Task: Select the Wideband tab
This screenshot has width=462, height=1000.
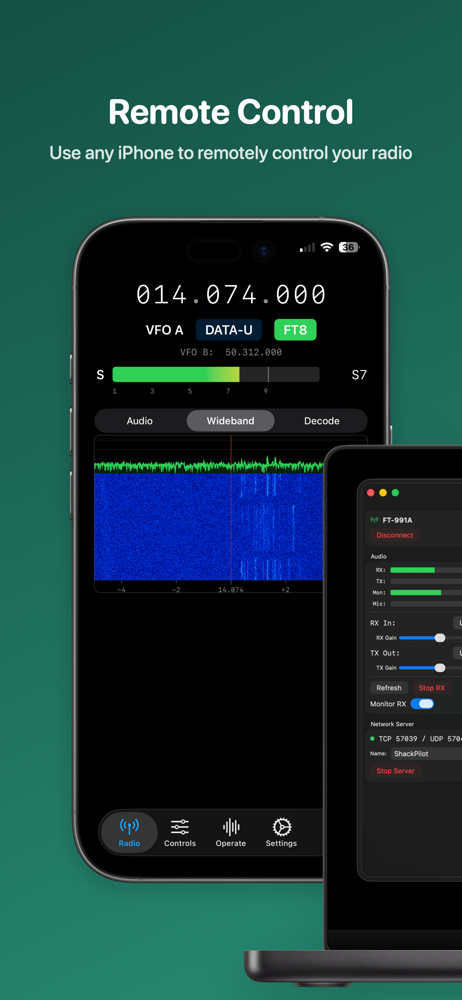Action: pos(230,421)
